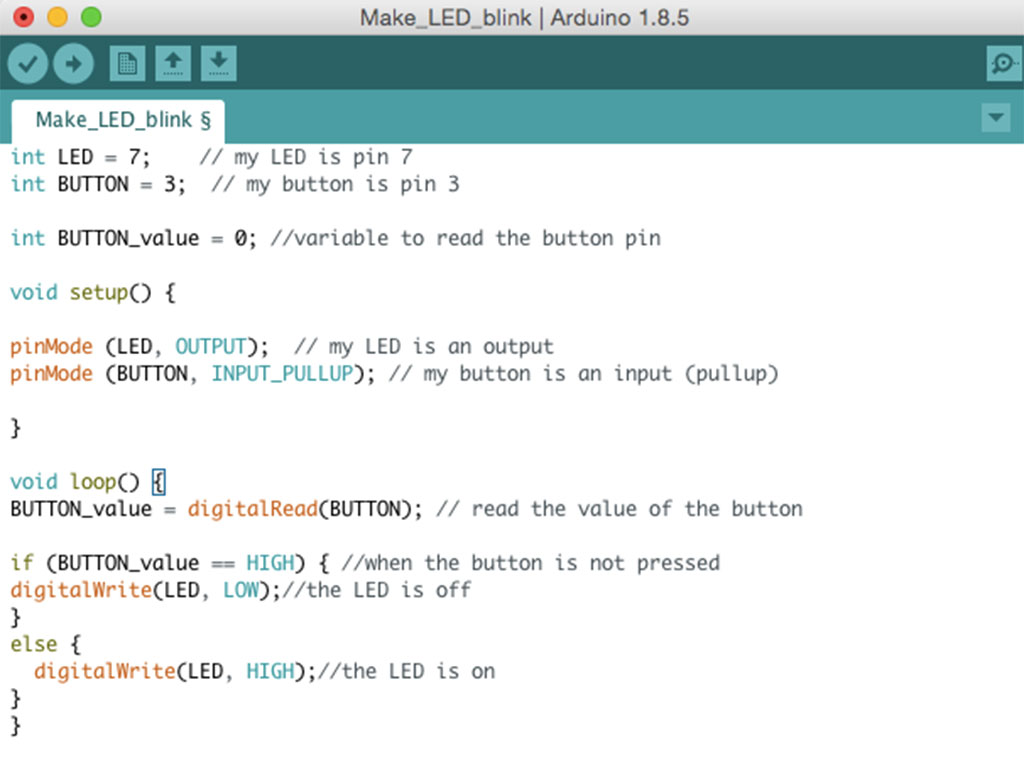Click the digitalRead function name
Image resolution: width=1024 pixels, height=768 pixels.
pos(252,509)
